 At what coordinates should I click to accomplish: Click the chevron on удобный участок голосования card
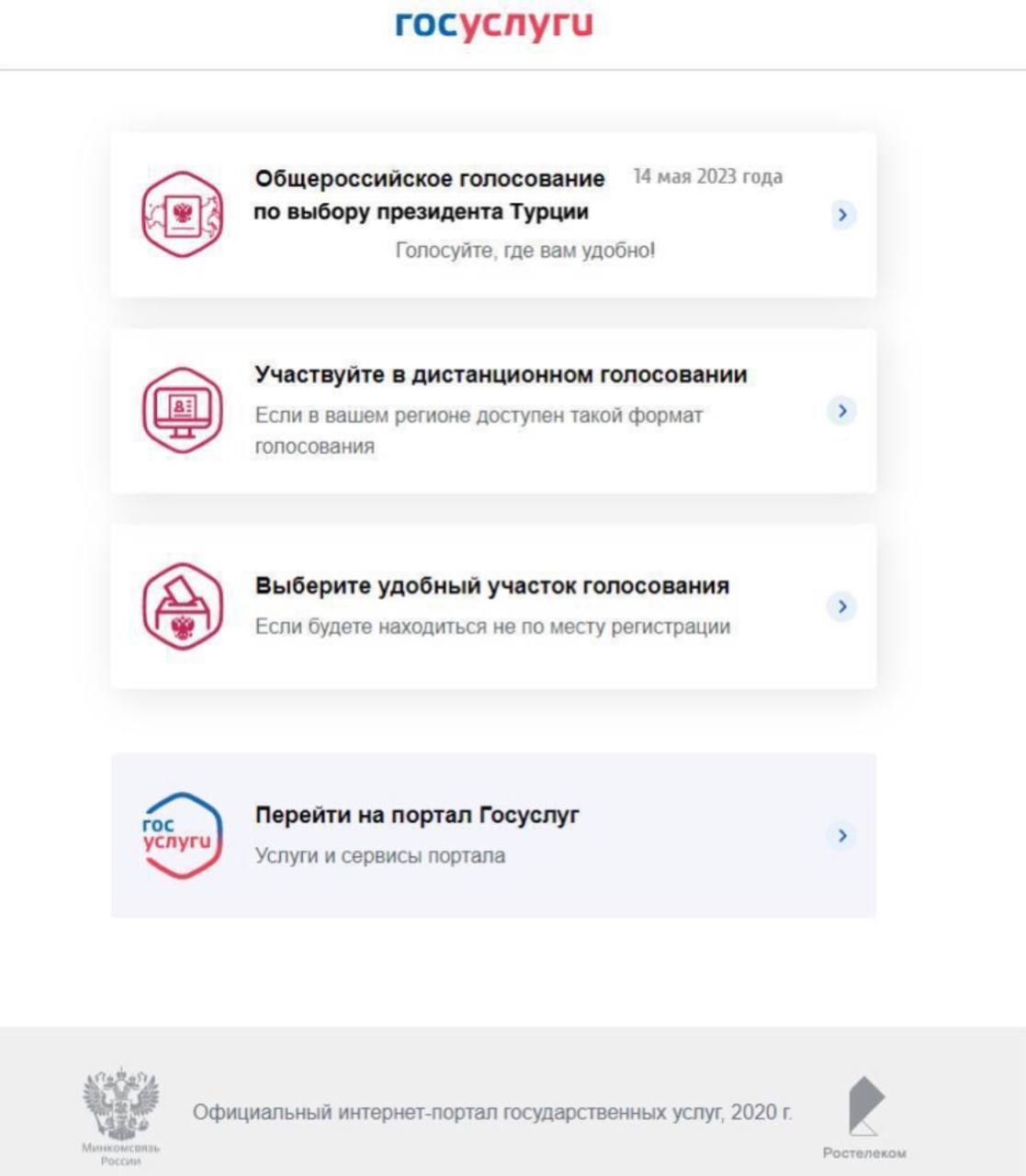pos(842,606)
